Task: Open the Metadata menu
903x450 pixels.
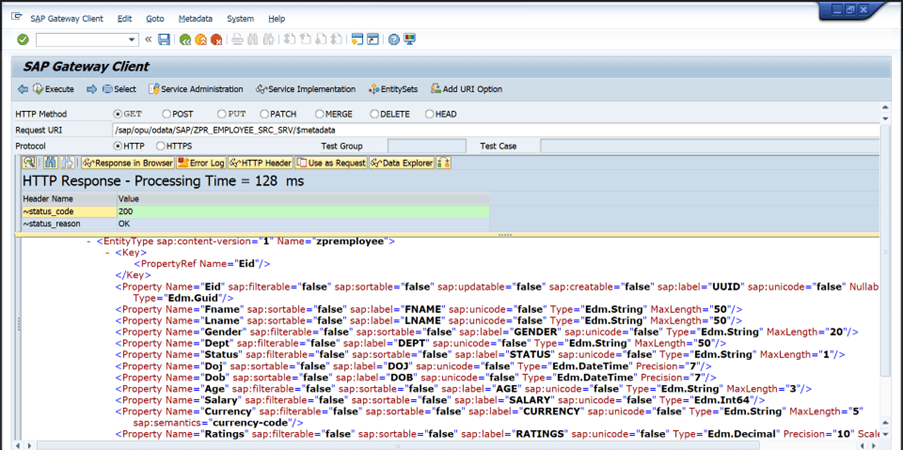Action: (x=195, y=18)
